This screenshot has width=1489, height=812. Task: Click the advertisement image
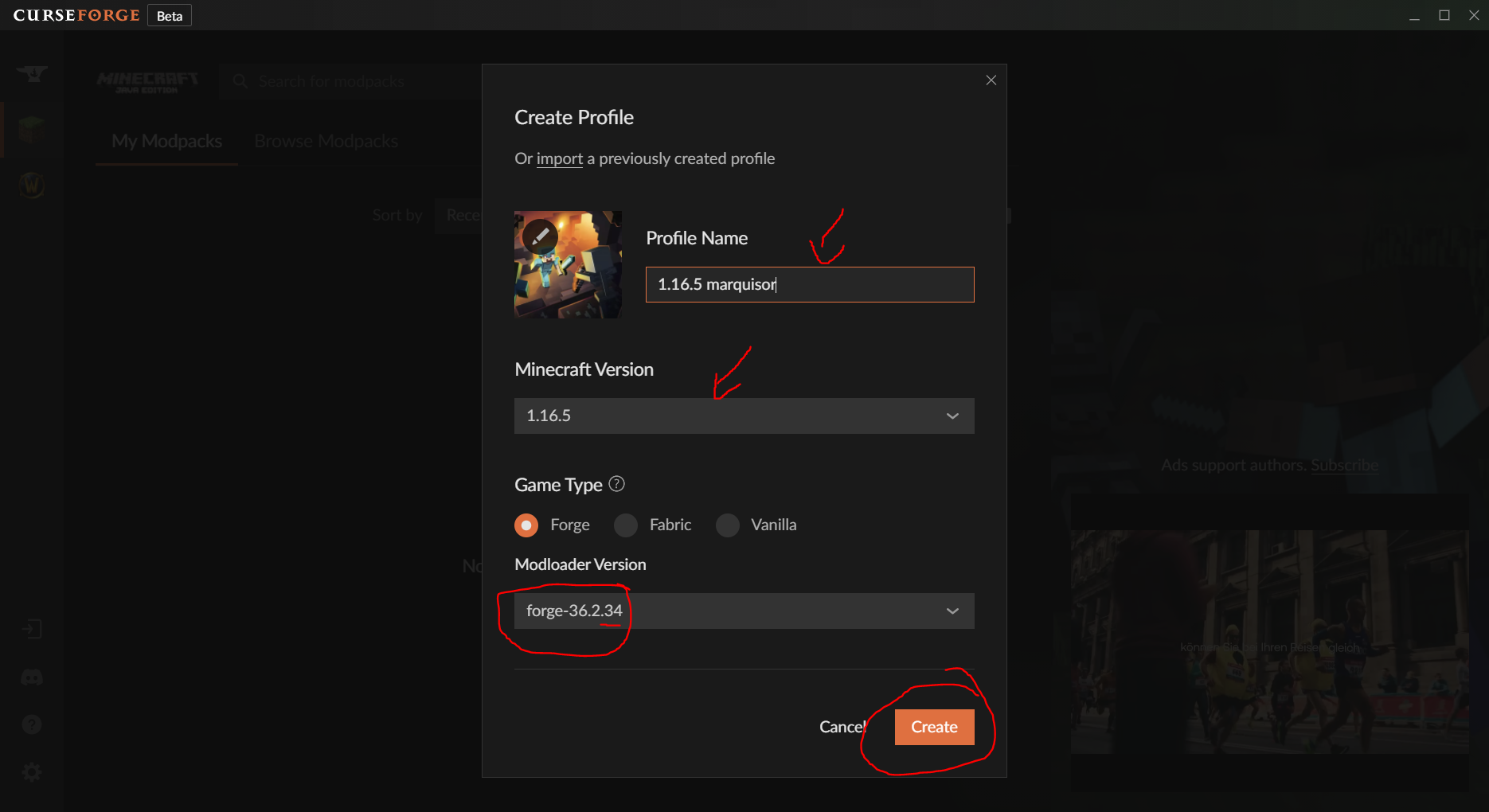1270,642
